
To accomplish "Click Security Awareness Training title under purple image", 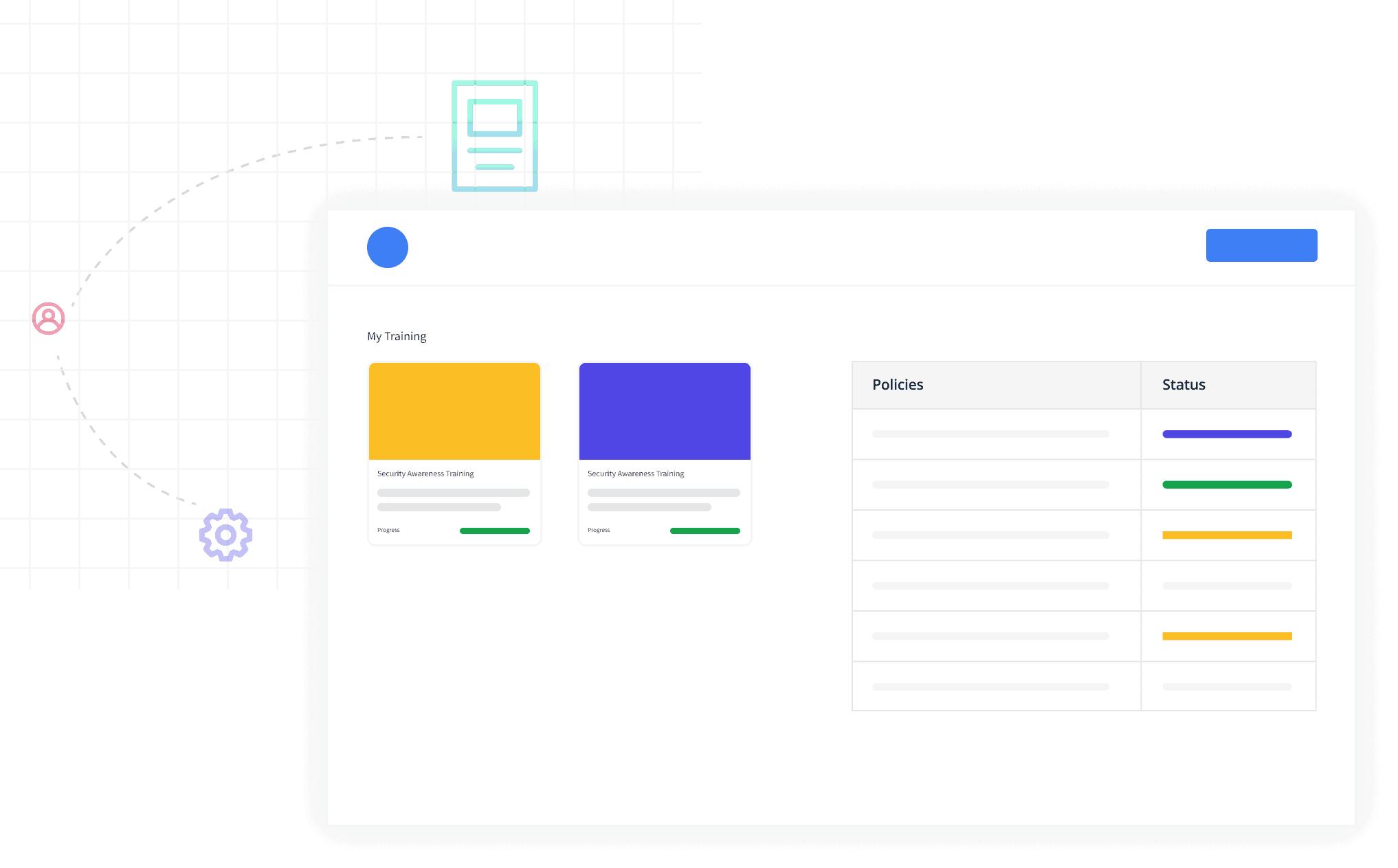I will coord(636,474).
